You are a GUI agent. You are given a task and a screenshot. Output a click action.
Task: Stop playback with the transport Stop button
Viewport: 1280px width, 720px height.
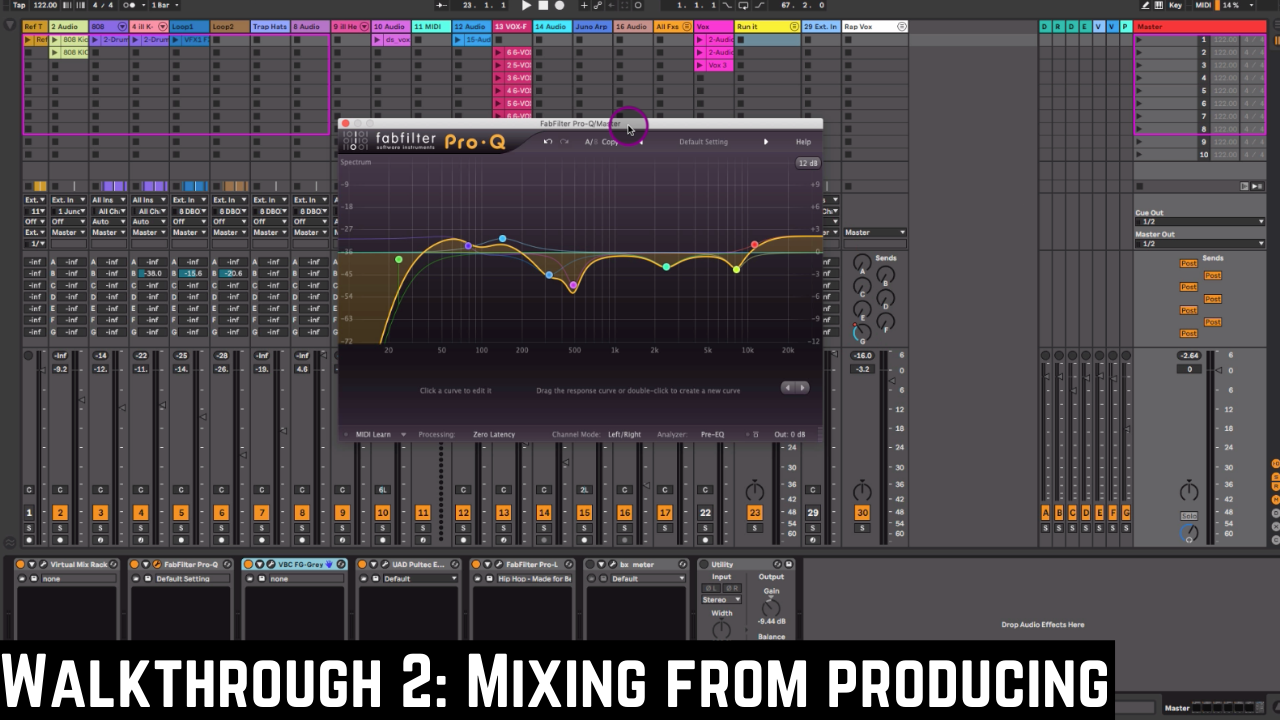[x=543, y=6]
